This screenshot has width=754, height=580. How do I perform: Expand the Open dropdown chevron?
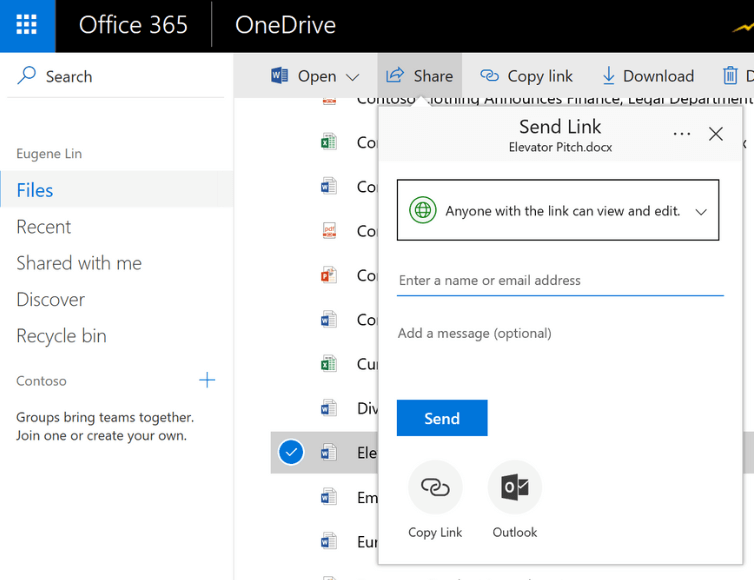tap(352, 77)
